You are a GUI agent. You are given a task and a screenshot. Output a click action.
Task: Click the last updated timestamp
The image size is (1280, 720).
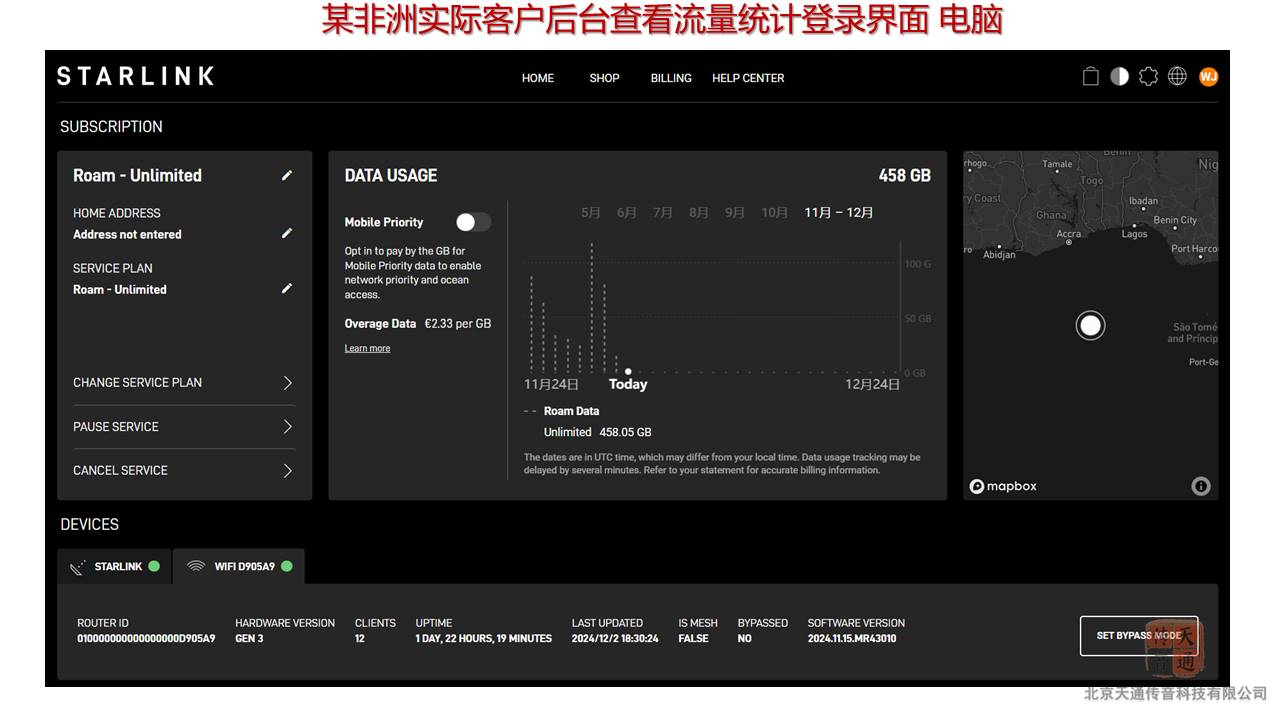click(x=615, y=638)
